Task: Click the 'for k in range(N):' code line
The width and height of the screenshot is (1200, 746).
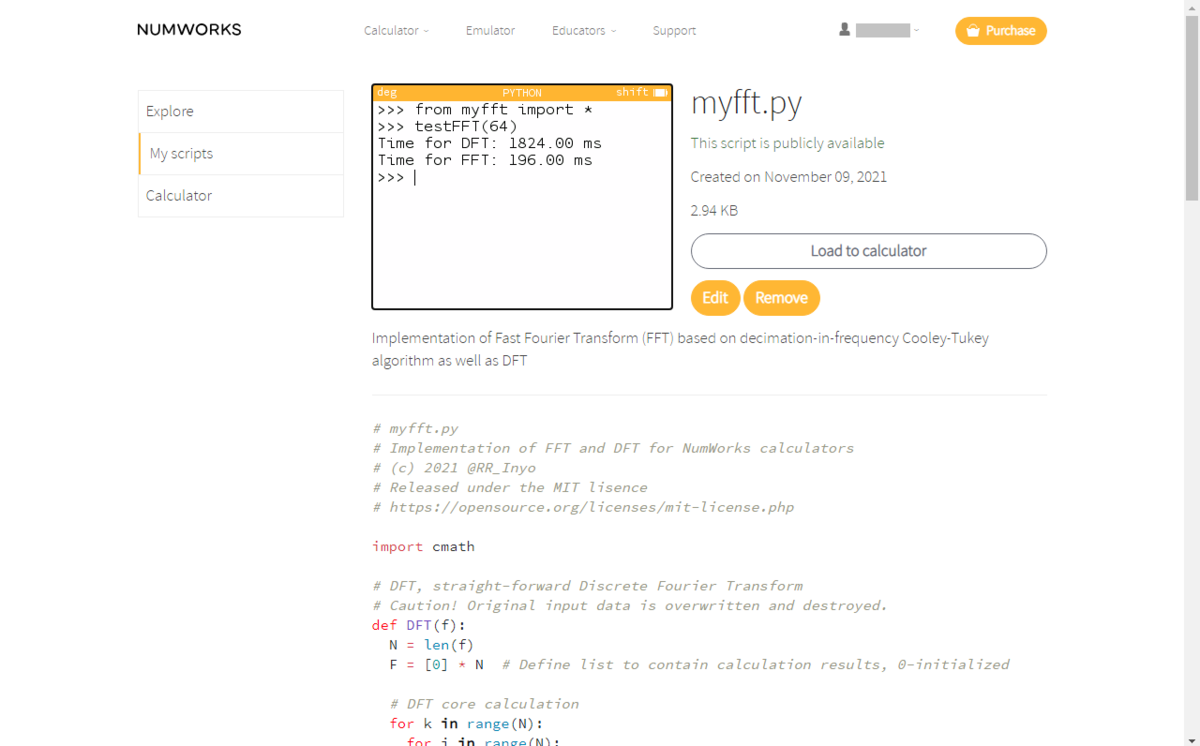Action: 466,724
